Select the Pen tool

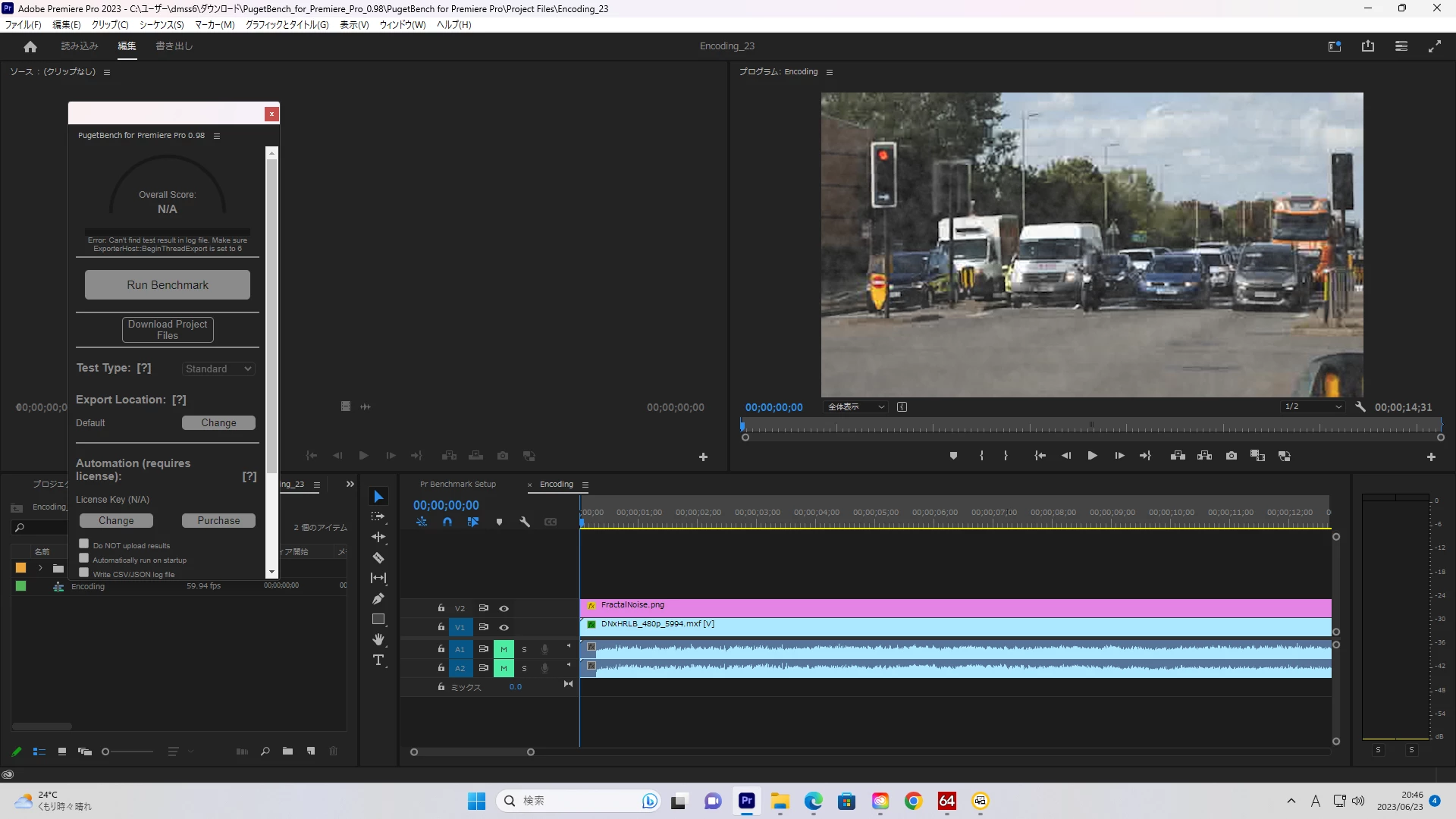pos(378,599)
